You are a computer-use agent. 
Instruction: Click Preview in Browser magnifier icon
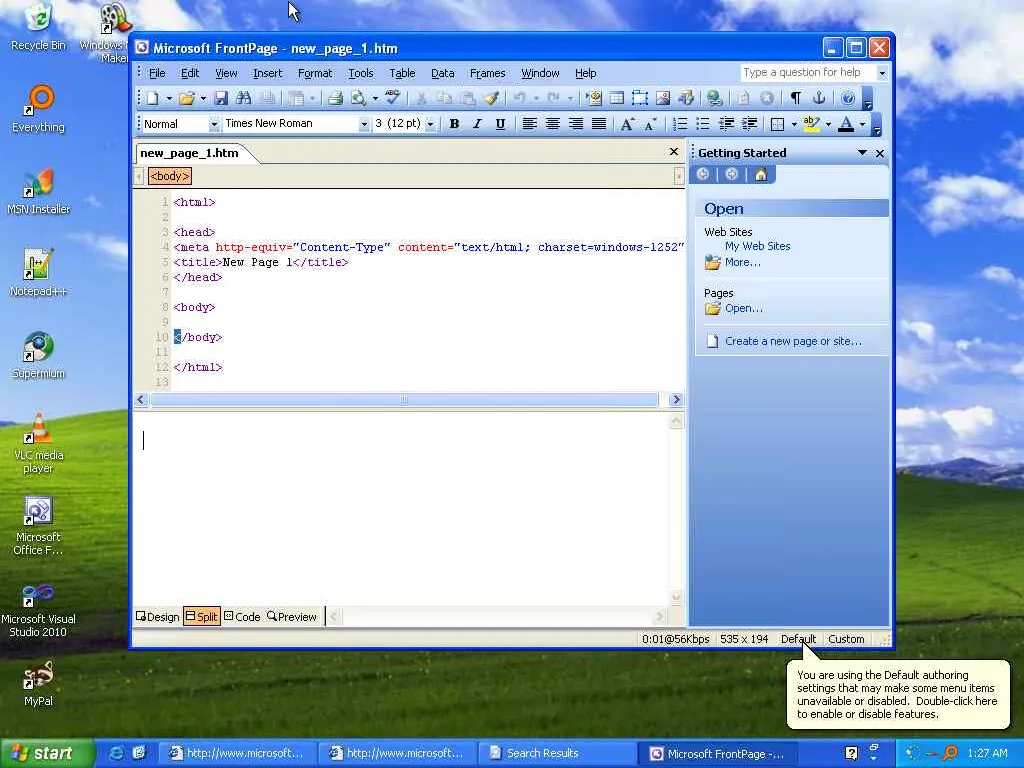click(x=358, y=99)
